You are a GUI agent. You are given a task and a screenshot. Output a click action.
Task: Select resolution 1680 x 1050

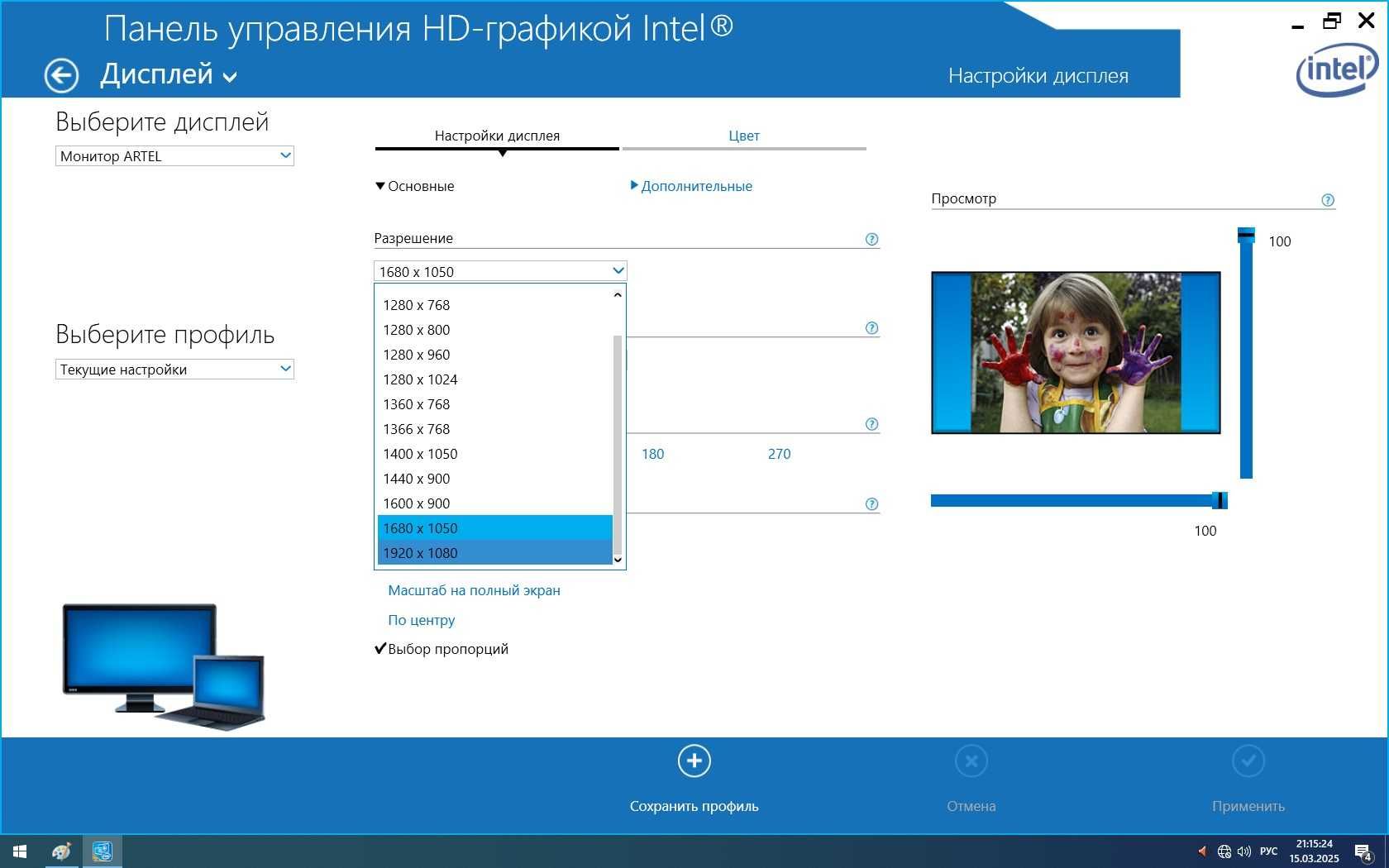[x=494, y=528]
